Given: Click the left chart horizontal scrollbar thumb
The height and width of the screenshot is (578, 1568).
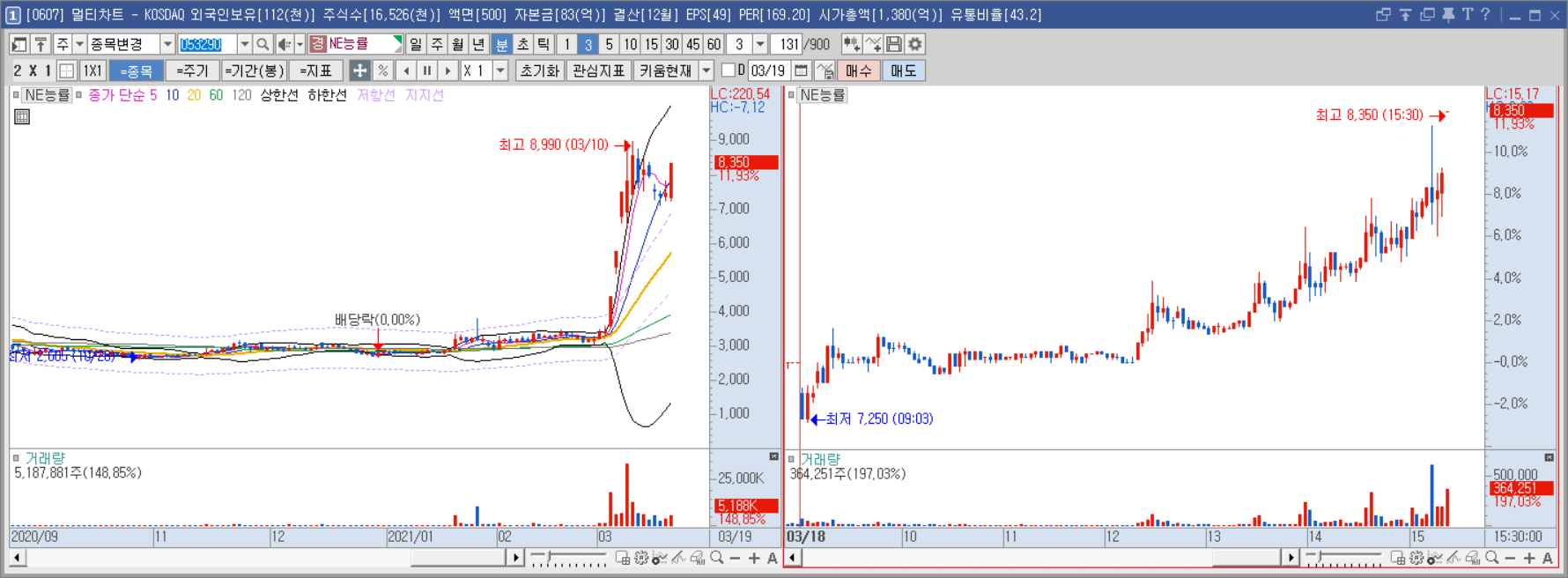Looking at the screenshot, I should (x=459, y=558).
